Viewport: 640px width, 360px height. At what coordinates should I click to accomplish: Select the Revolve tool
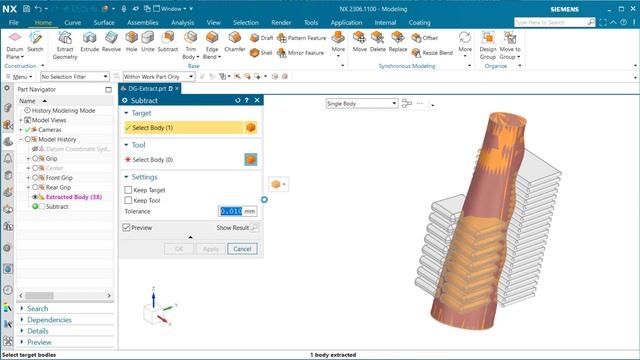tap(111, 42)
